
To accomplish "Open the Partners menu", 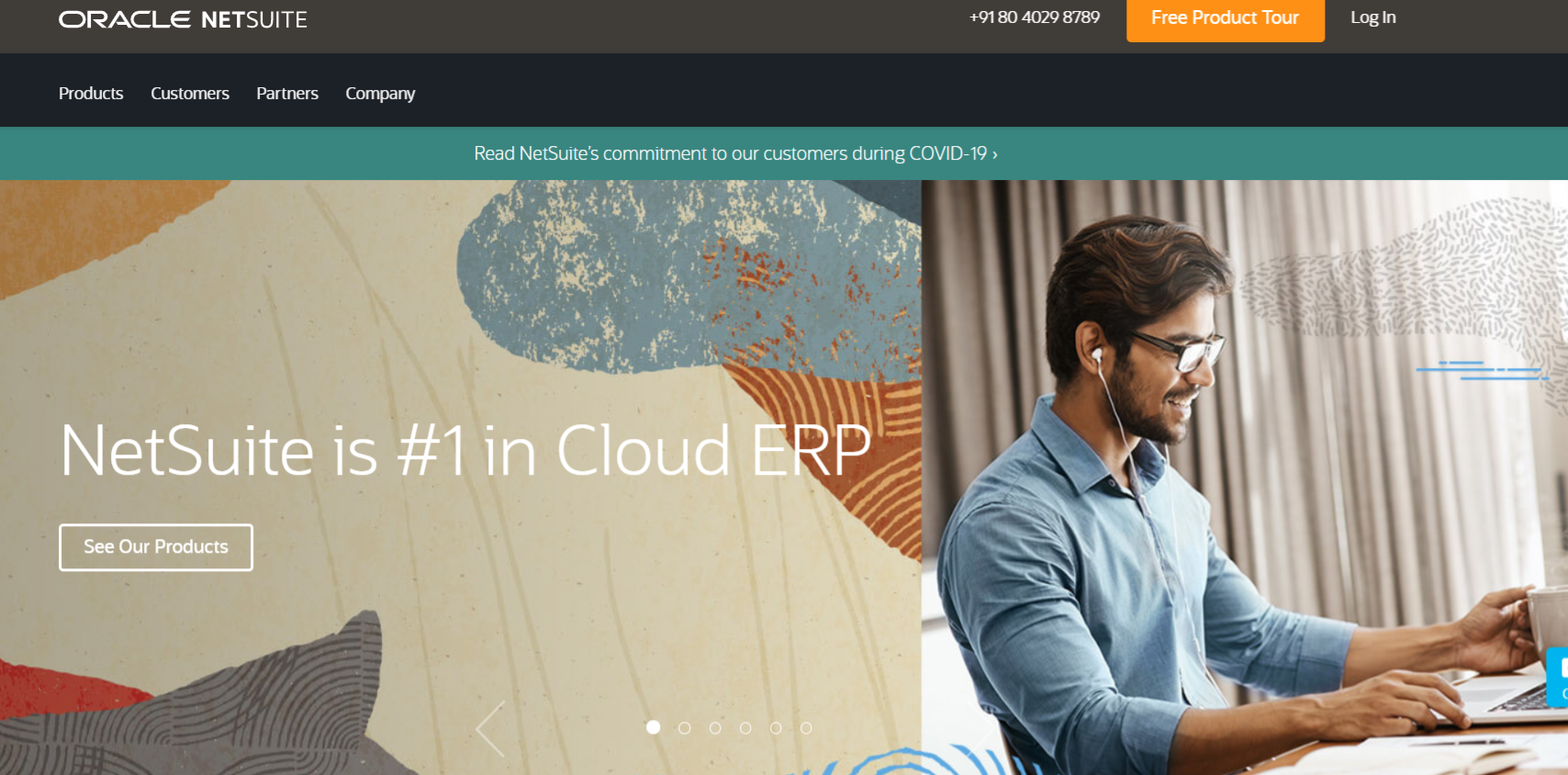I will [287, 94].
